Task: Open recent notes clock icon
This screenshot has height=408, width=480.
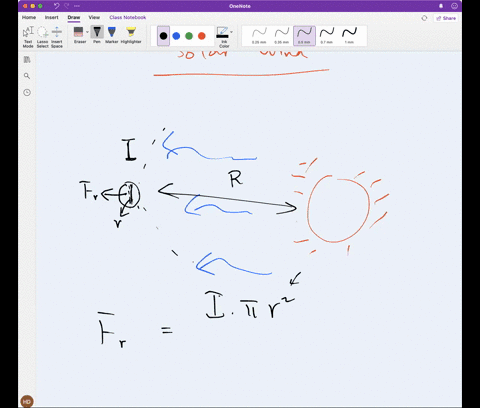Action: tap(27, 92)
